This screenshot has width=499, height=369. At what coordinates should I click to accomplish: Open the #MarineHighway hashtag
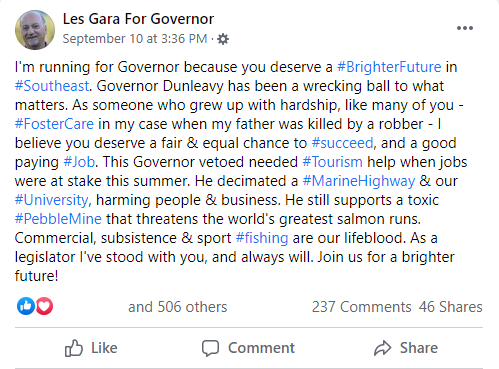[359, 181]
